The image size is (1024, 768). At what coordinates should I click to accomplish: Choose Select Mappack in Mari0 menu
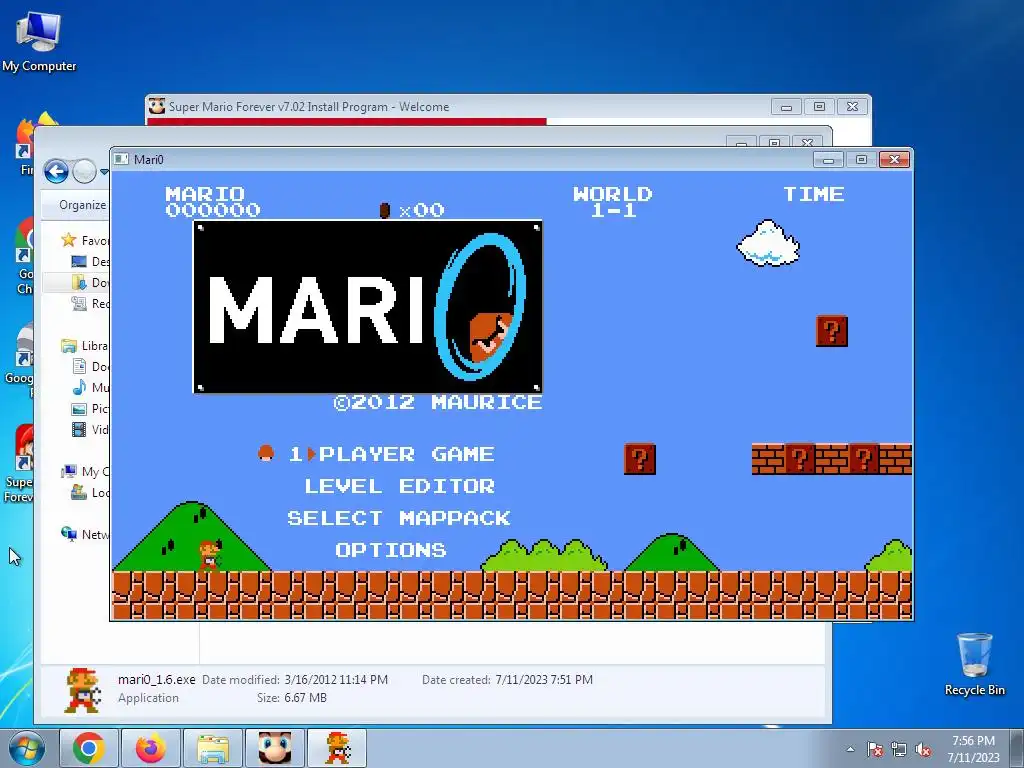tap(399, 518)
